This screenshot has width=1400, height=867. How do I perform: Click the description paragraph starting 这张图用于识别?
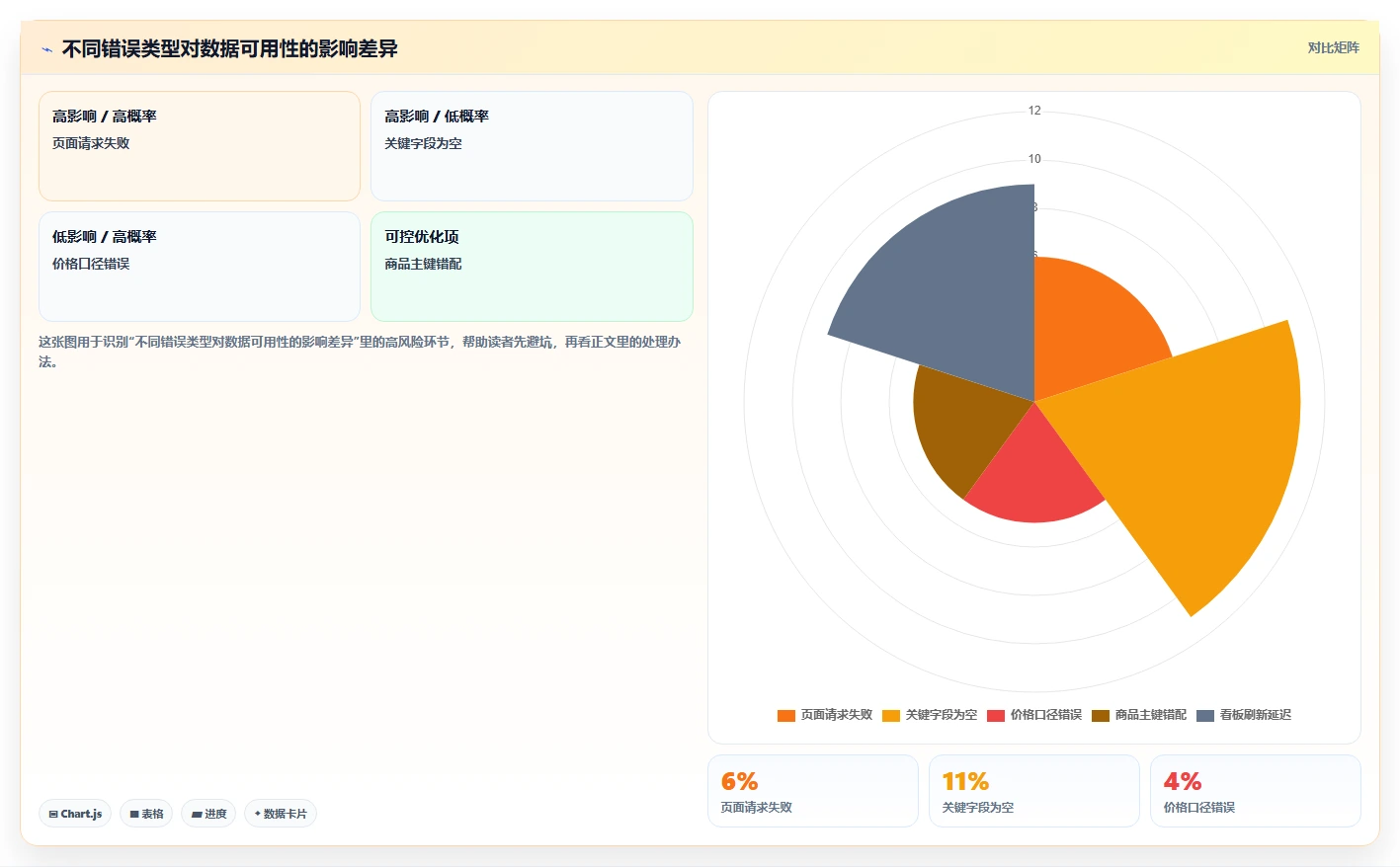click(360, 352)
